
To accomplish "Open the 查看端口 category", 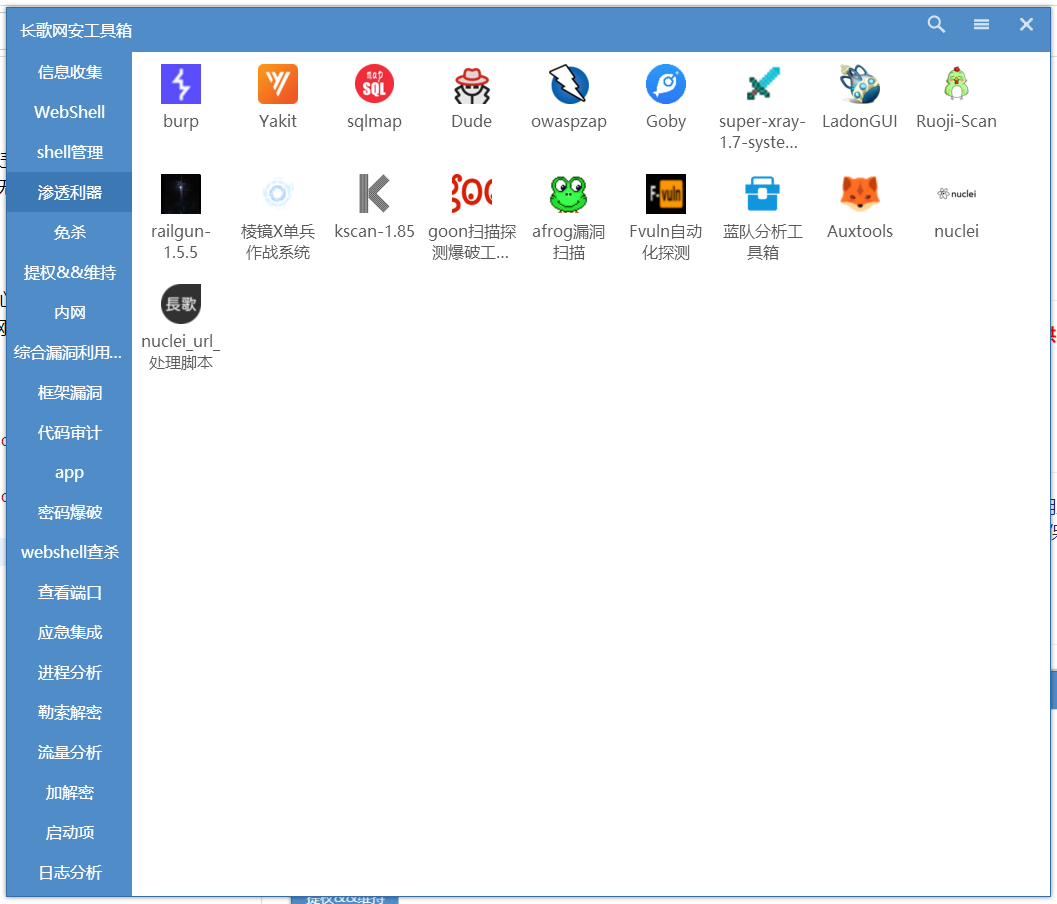I will tap(69, 593).
